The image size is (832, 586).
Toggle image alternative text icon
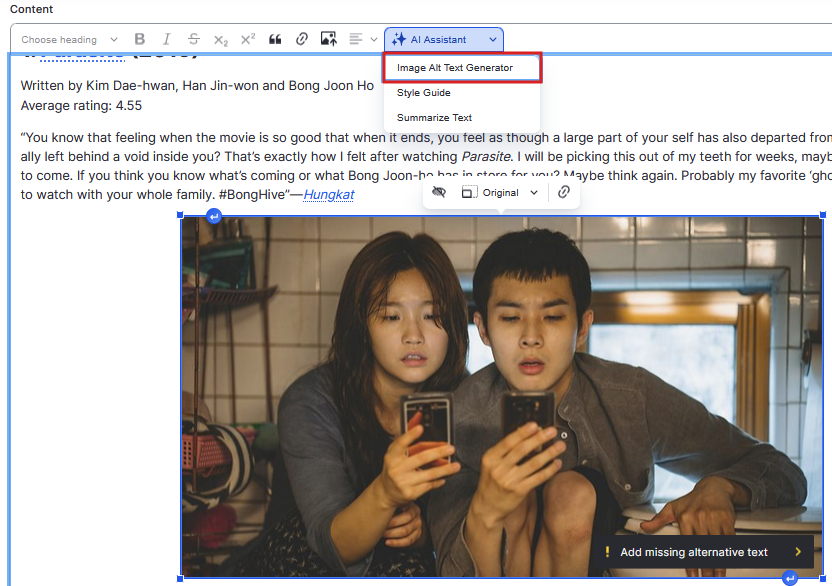coord(439,193)
